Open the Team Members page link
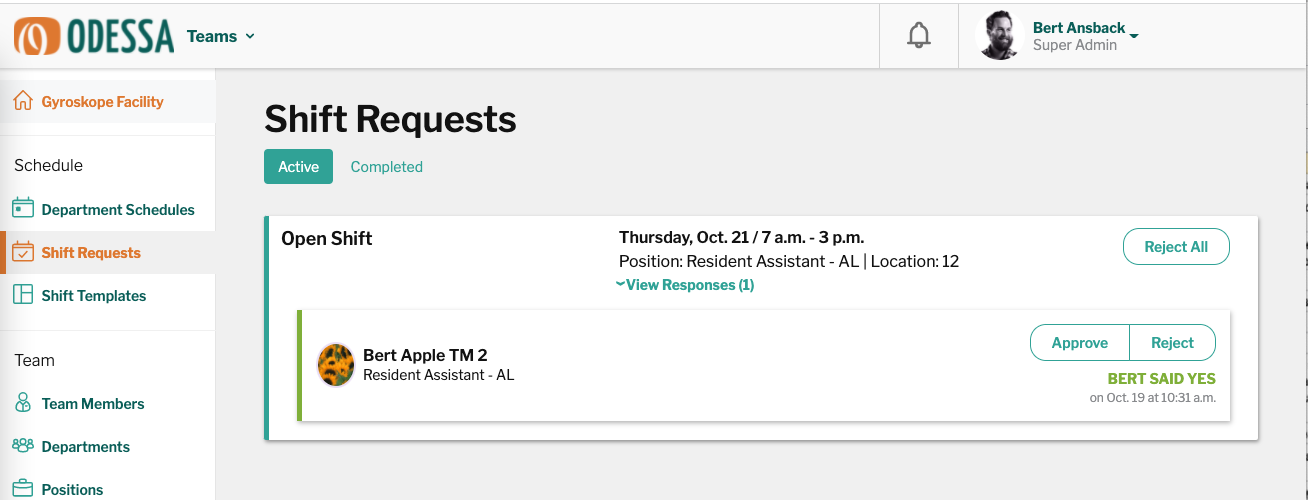The image size is (1308, 500). coord(93,404)
